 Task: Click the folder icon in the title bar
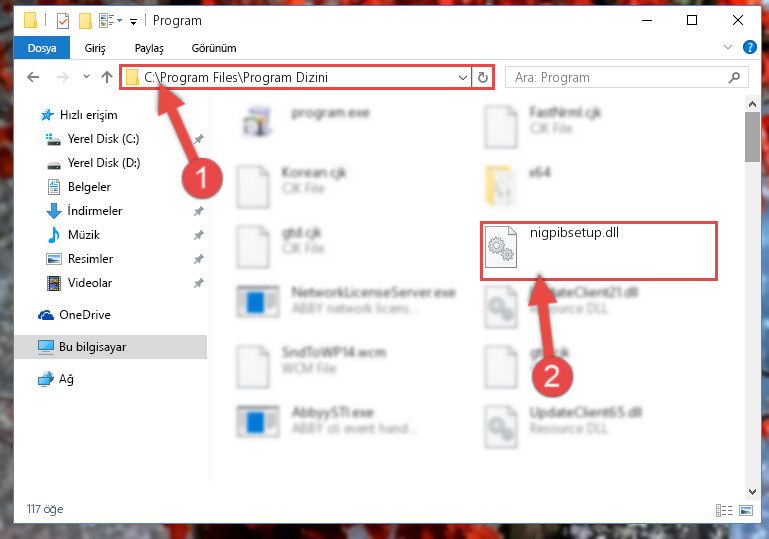[x=30, y=20]
